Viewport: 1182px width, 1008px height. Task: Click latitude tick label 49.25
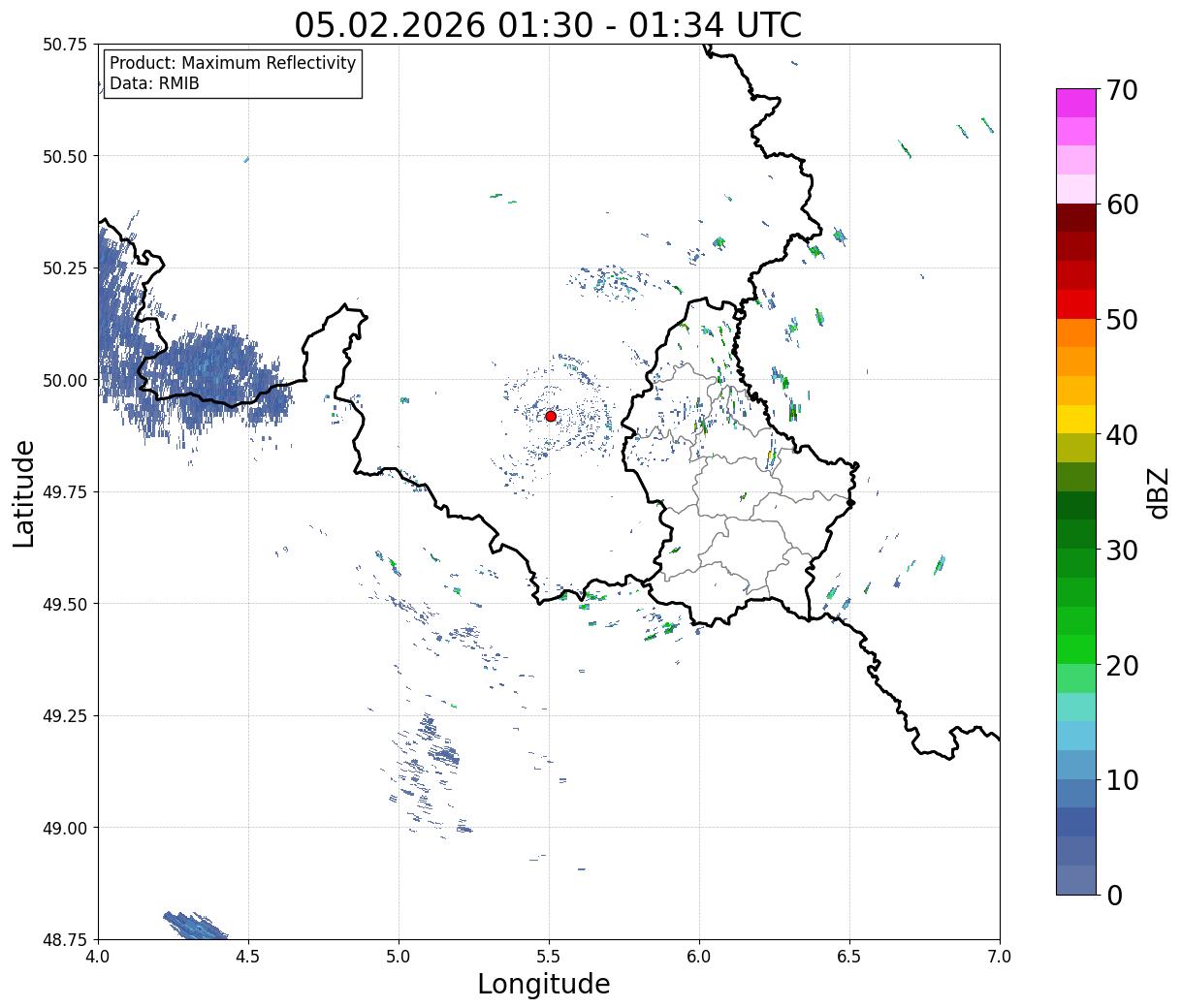click(65, 716)
